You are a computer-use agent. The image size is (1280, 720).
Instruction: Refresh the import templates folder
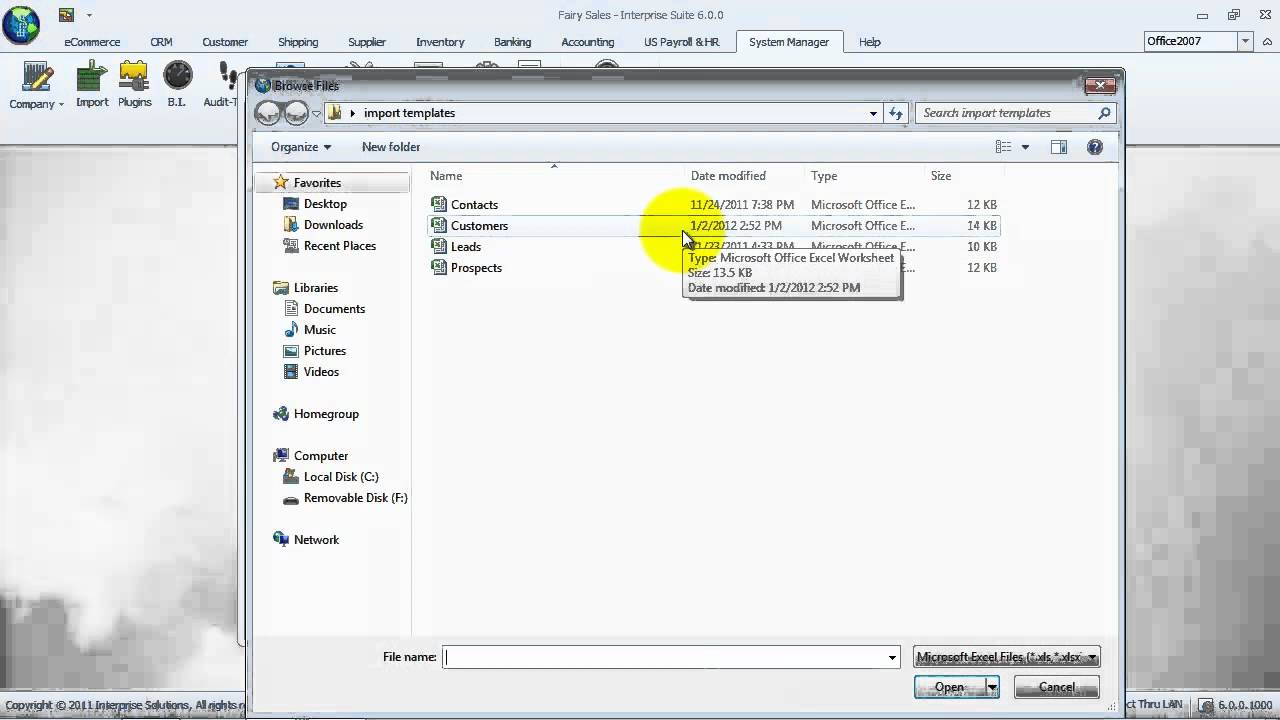click(x=896, y=113)
